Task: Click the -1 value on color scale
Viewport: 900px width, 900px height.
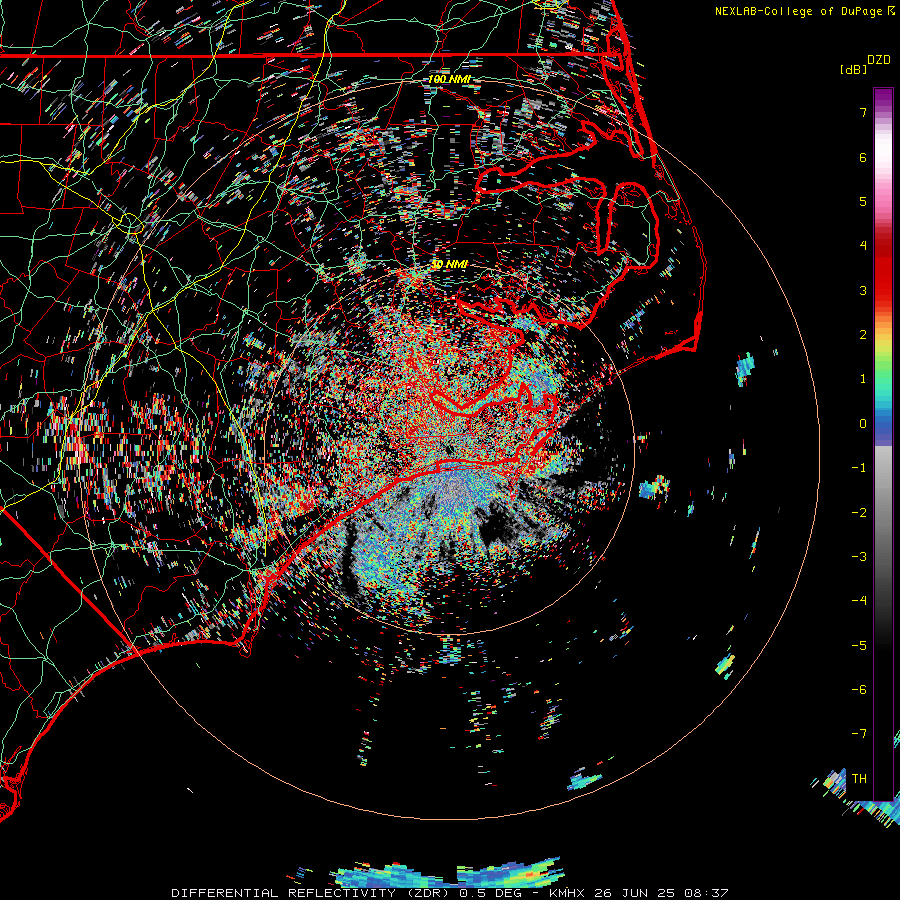Action: pos(859,468)
